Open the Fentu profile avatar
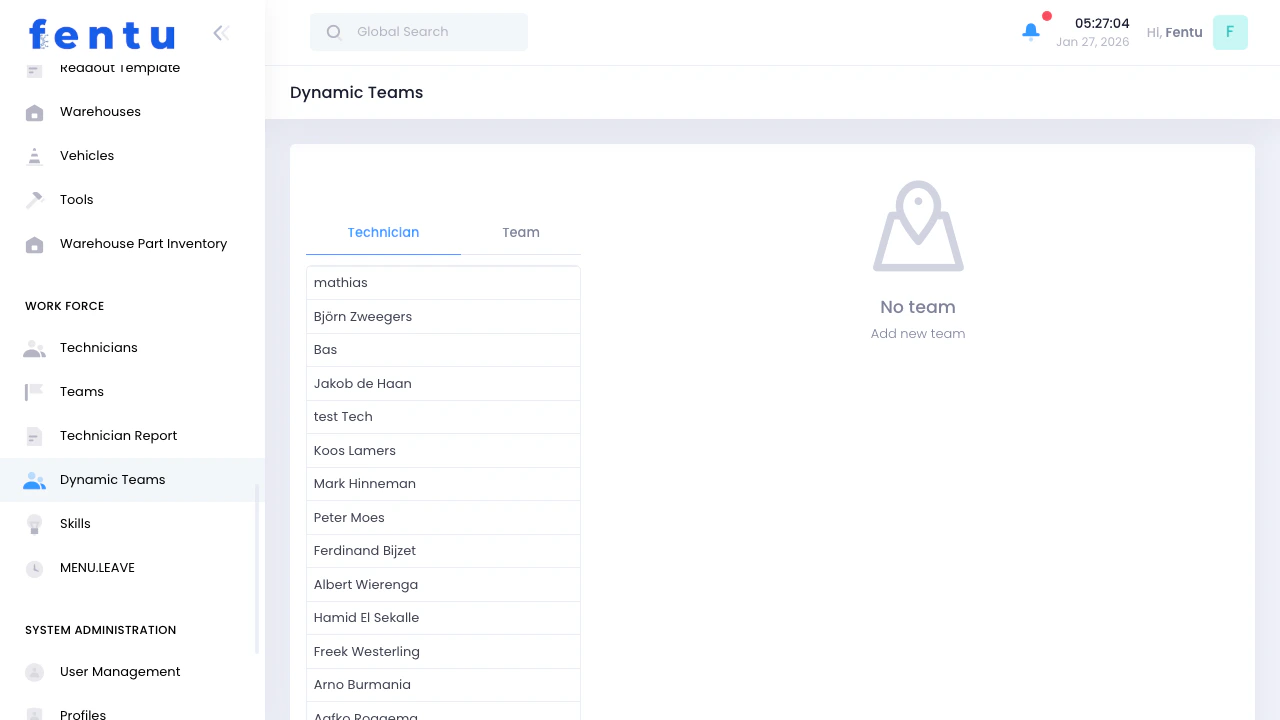This screenshot has width=1280, height=720. 1230,32
